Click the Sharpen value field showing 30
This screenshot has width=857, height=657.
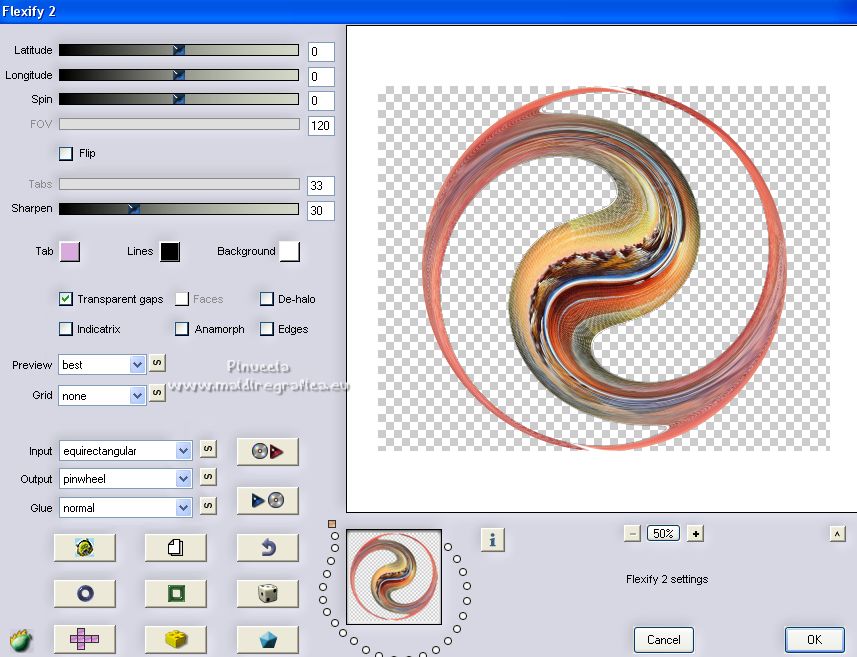(321, 210)
